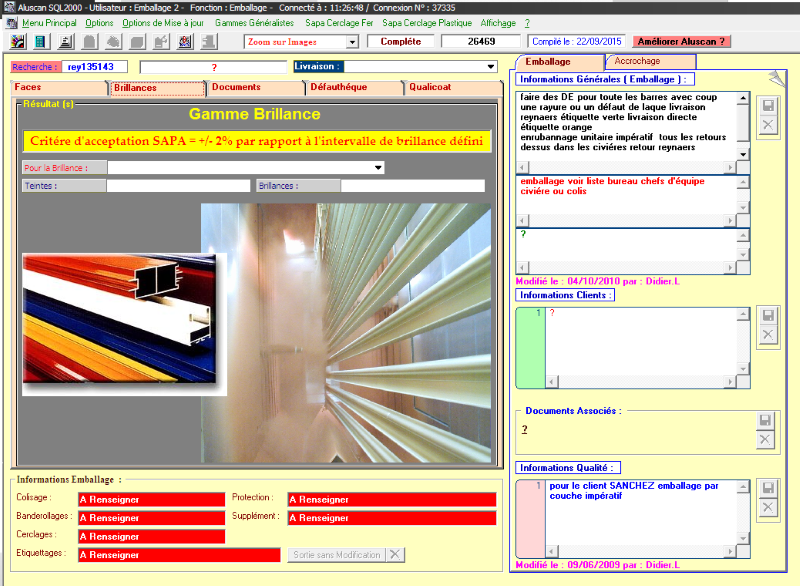800x586 pixels.
Task: Click the grey arch-shaped toolbar icon
Action: click(x=90, y=42)
